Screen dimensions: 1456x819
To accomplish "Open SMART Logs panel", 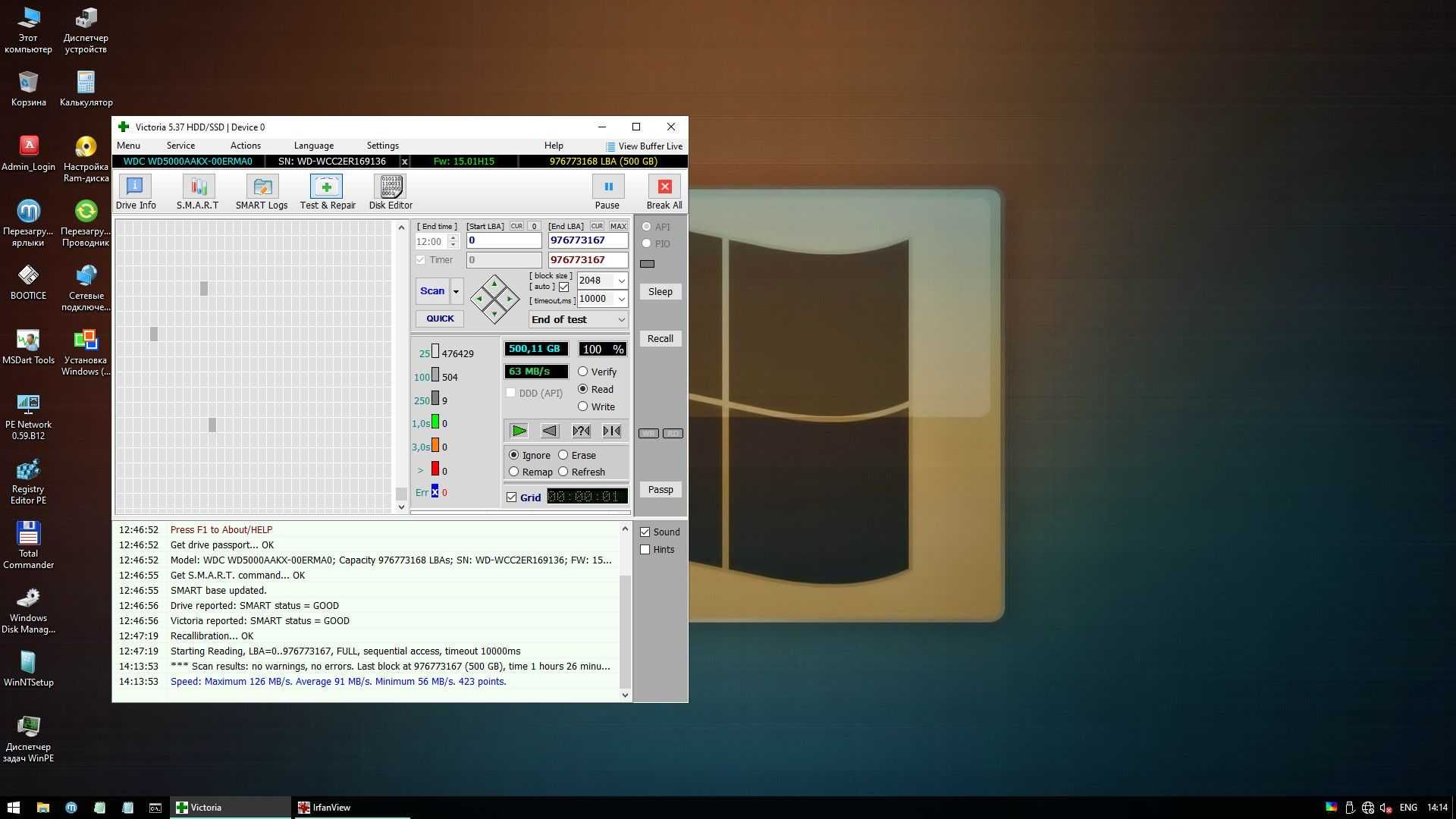I will click(262, 192).
